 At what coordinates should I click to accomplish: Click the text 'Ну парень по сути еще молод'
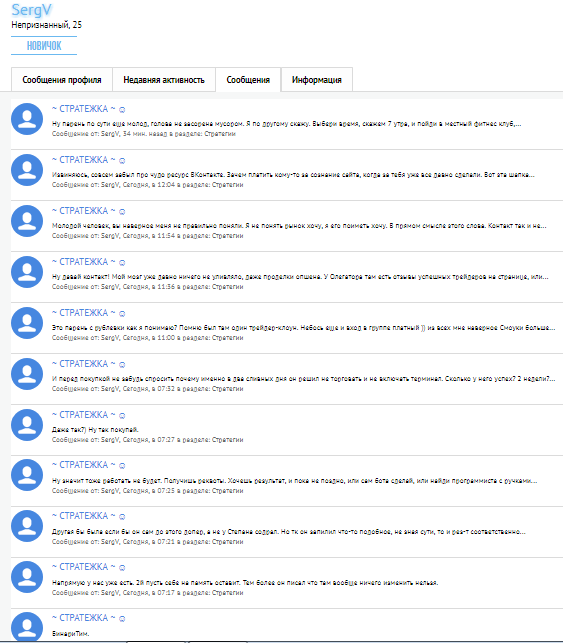pos(100,123)
